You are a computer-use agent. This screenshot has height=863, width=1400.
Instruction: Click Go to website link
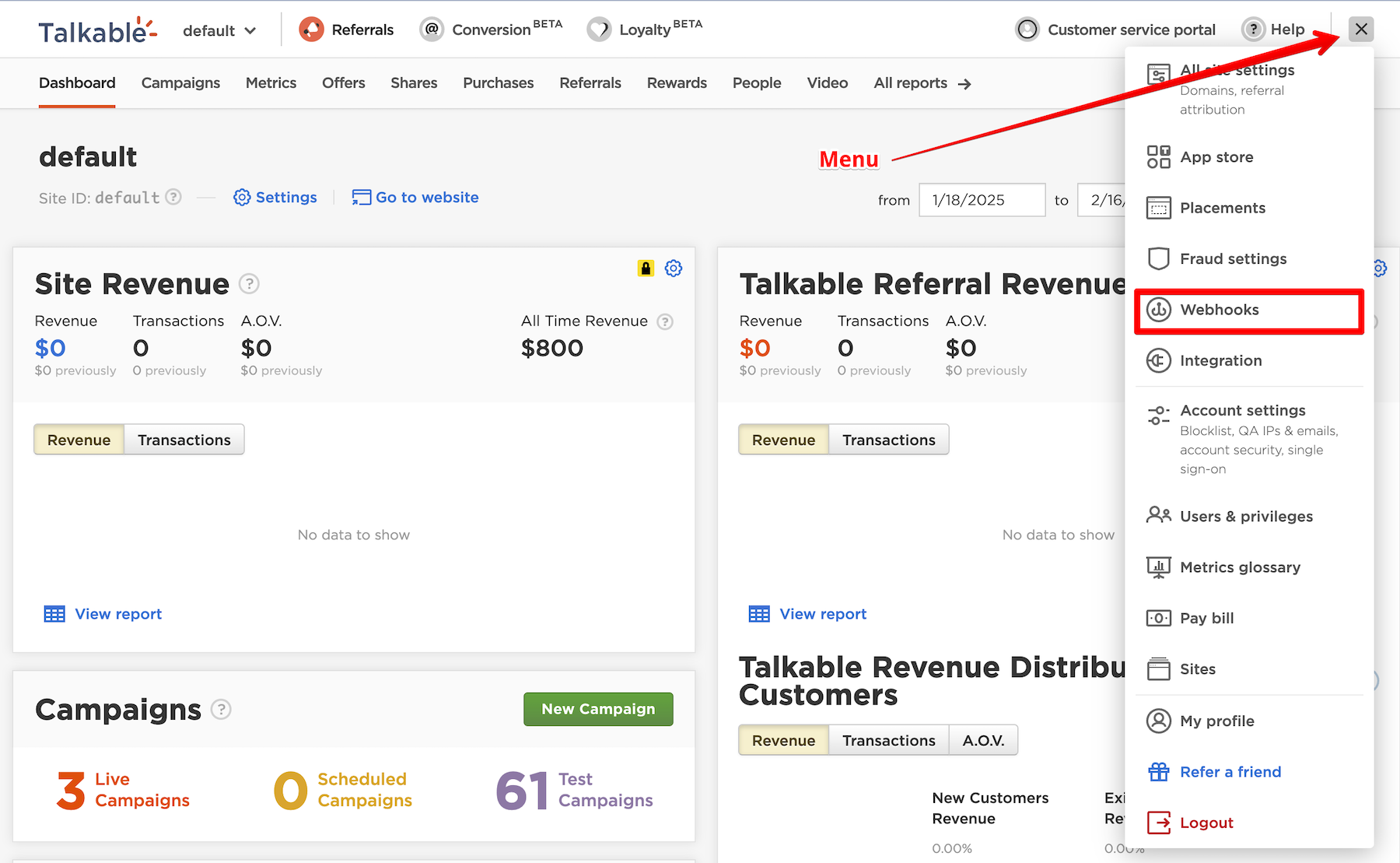pos(415,197)
